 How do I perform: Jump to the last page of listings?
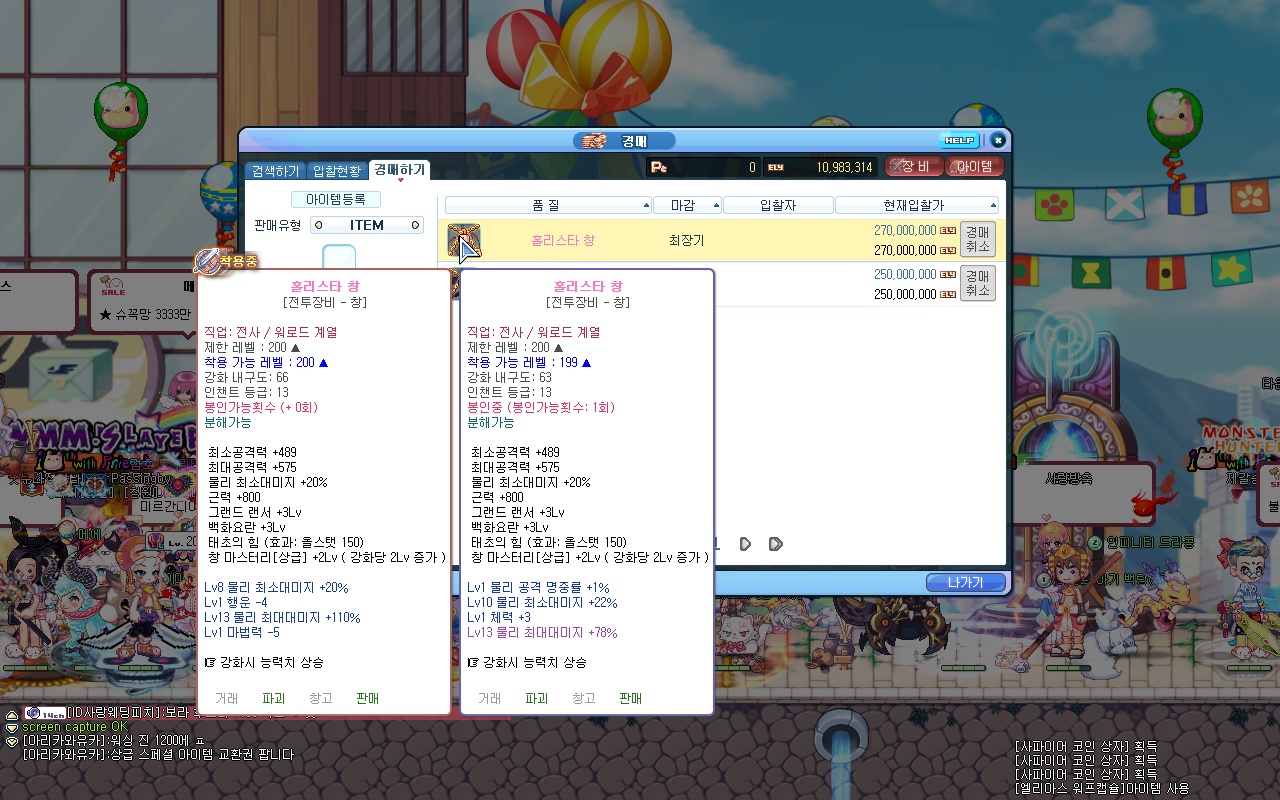(x=775, y=544)
